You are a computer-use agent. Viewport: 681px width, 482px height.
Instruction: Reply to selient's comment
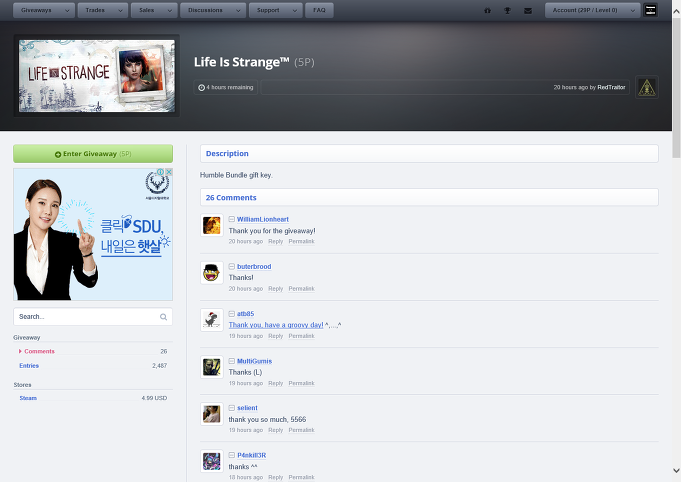275,430
